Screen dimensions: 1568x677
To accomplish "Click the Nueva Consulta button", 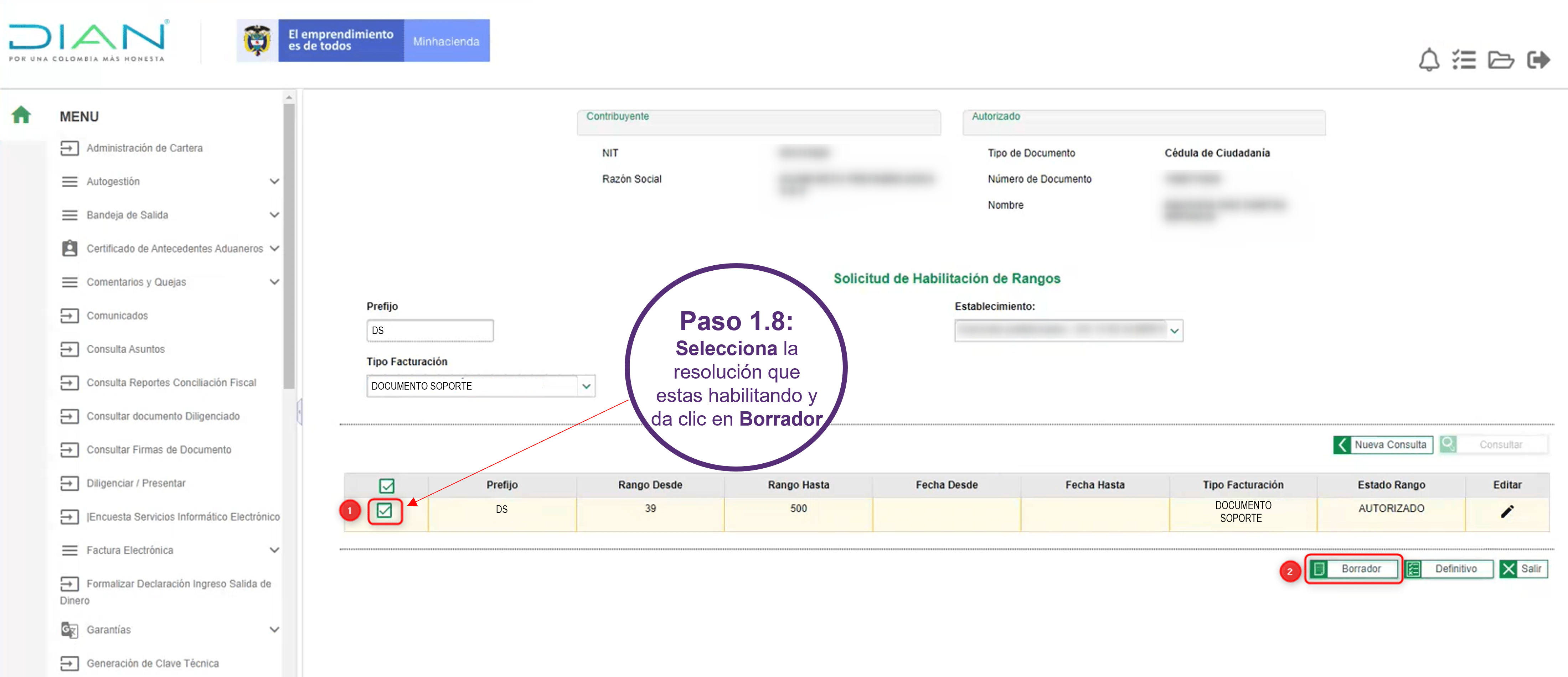I will tap(1382, 445).
